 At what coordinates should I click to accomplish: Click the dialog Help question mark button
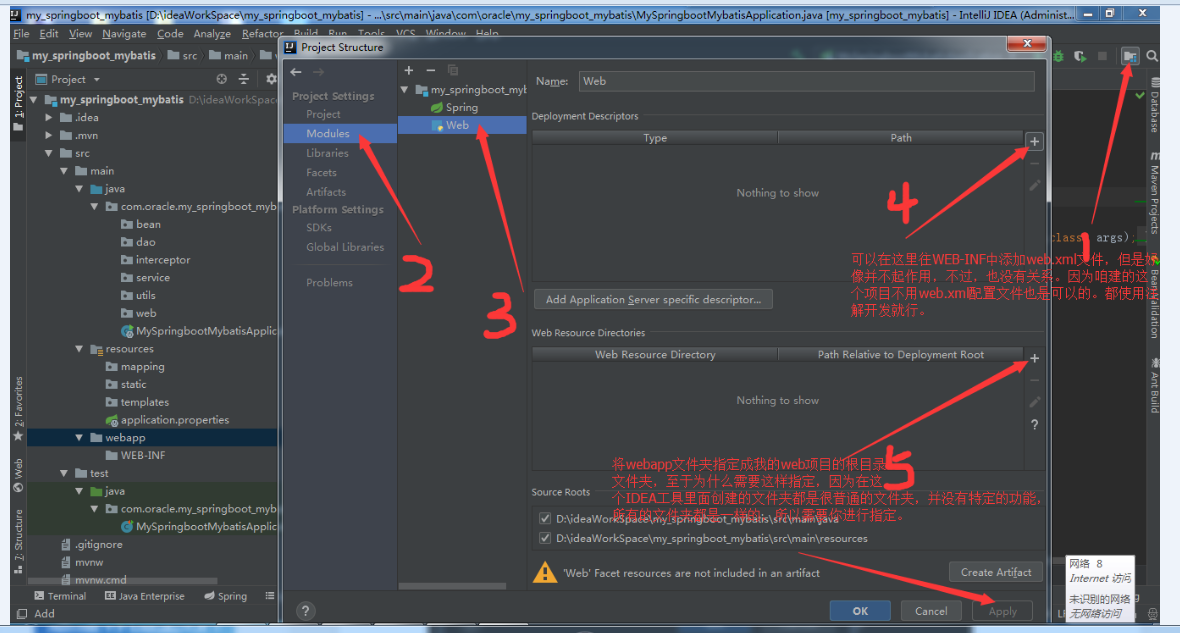(305, 610)
